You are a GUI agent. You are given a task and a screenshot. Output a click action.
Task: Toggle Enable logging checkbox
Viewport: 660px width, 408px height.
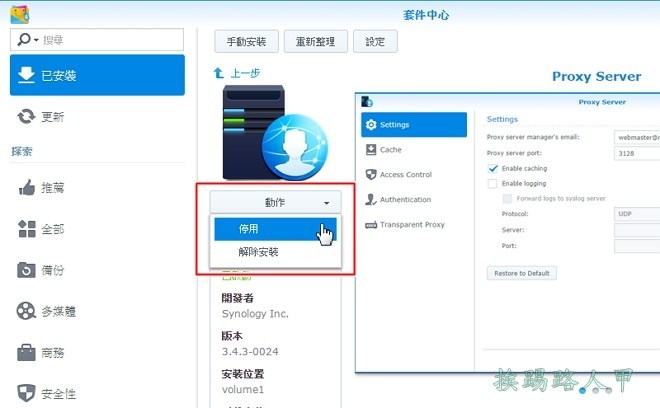(x=492, y=184)
